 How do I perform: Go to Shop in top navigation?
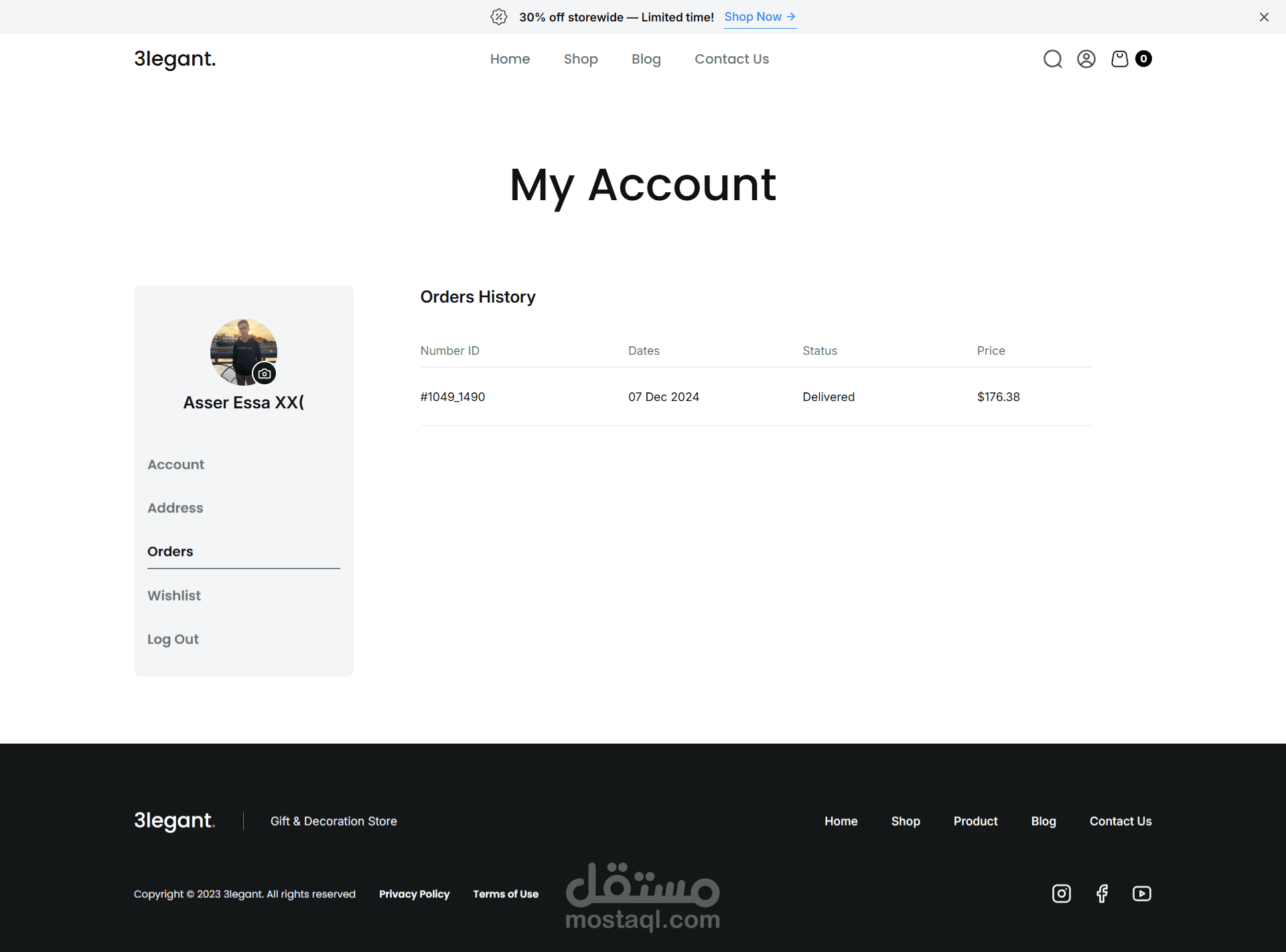point(580,59)
